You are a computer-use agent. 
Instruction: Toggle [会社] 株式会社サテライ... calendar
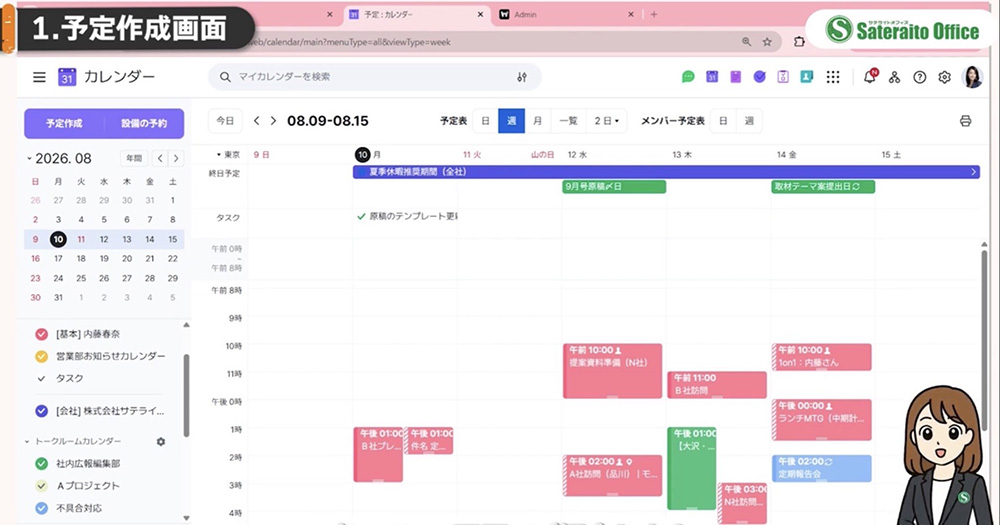tap(41, 411)
